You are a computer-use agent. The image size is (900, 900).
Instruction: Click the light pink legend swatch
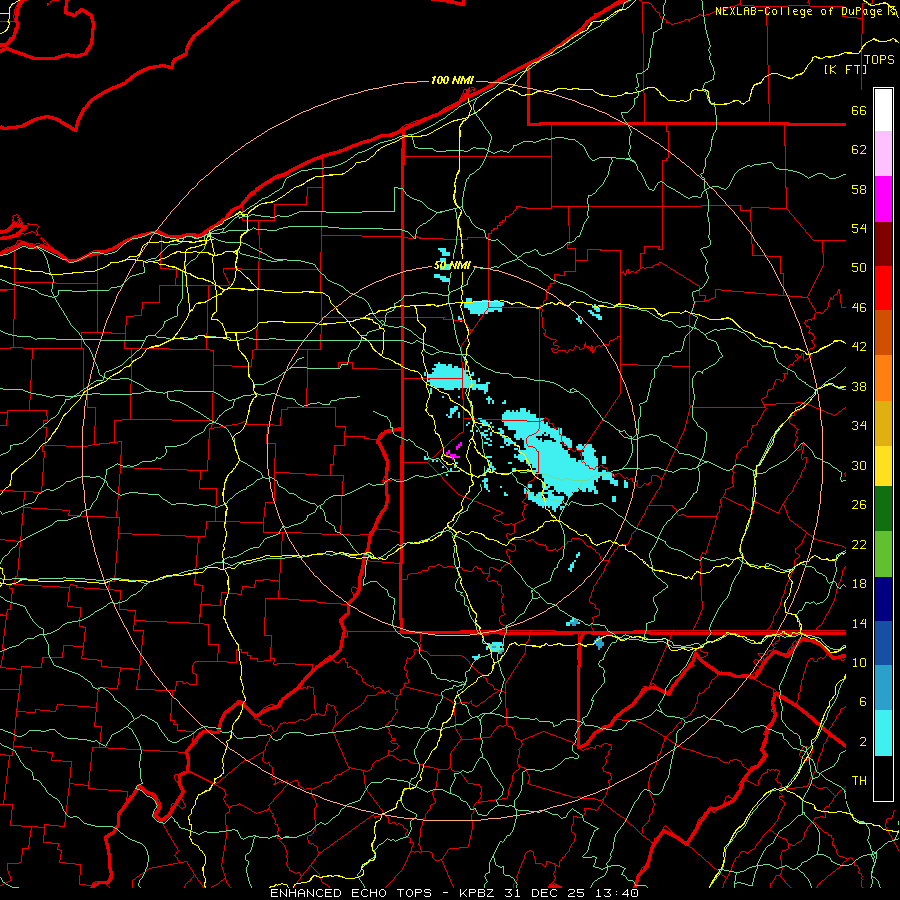pyautogui.click(x=883, y=154)
